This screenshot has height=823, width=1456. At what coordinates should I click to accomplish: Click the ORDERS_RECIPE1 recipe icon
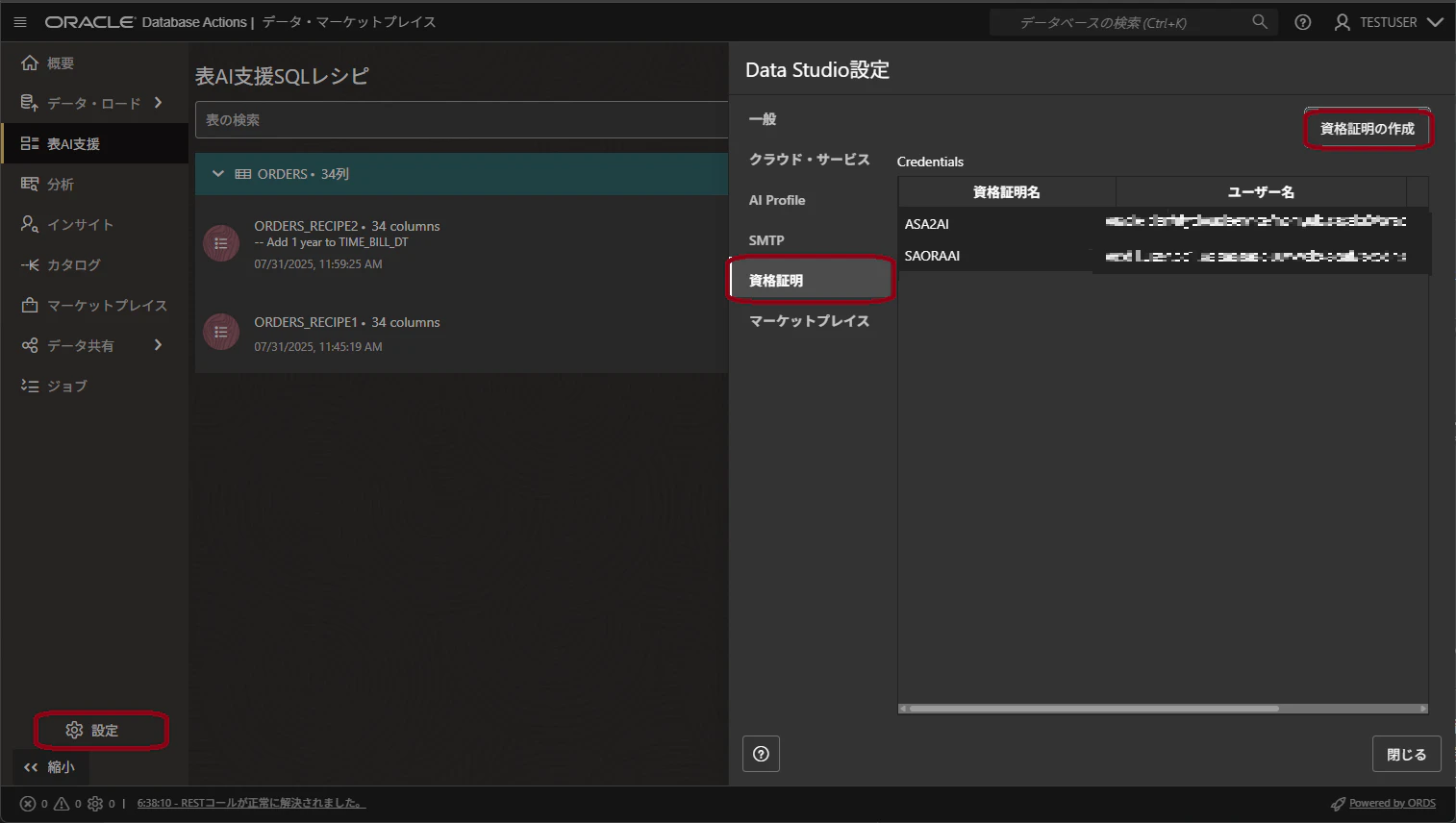tap(221, 332)
